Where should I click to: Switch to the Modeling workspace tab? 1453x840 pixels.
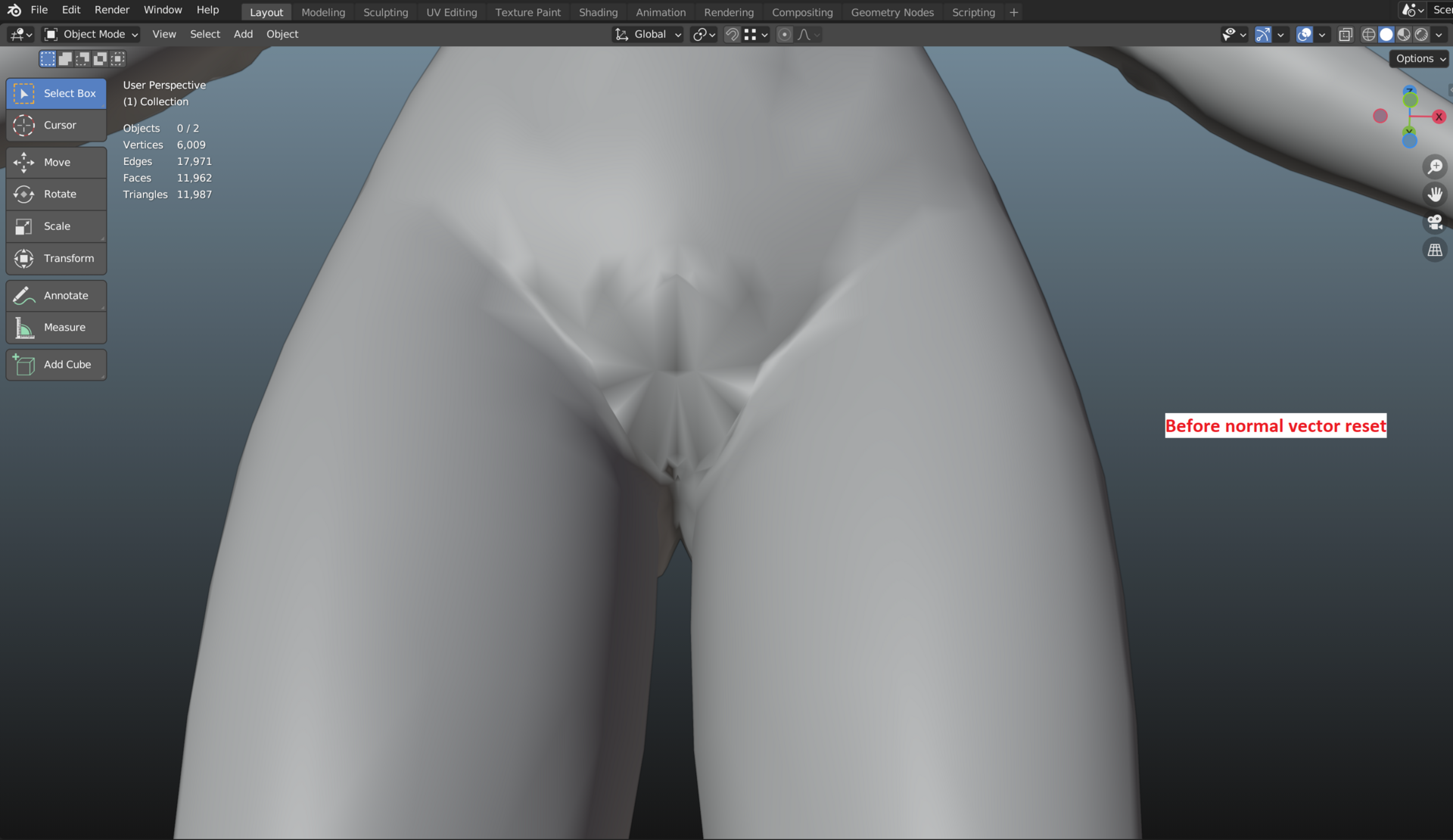[323, 12]
